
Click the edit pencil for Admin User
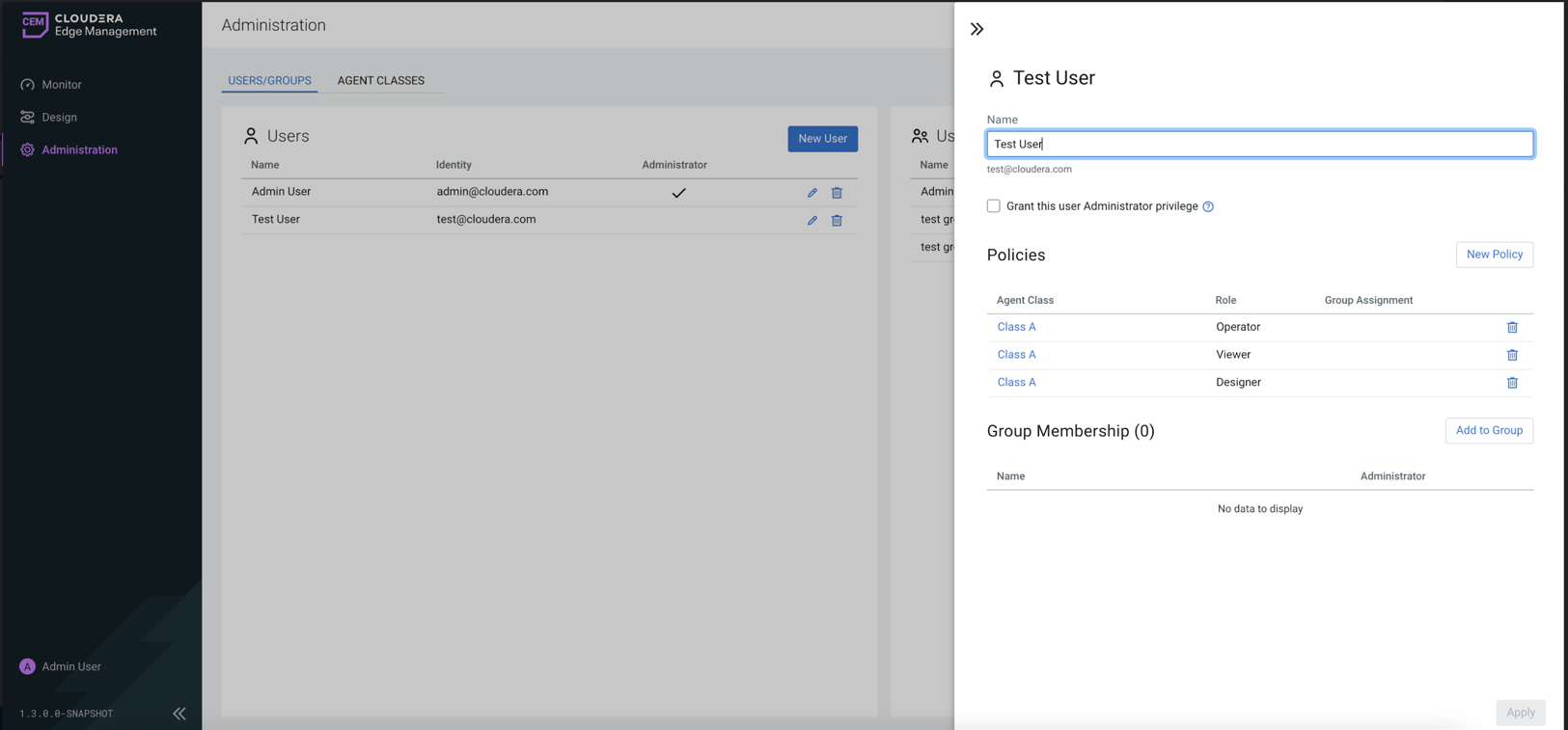click(x=812, y=193)
